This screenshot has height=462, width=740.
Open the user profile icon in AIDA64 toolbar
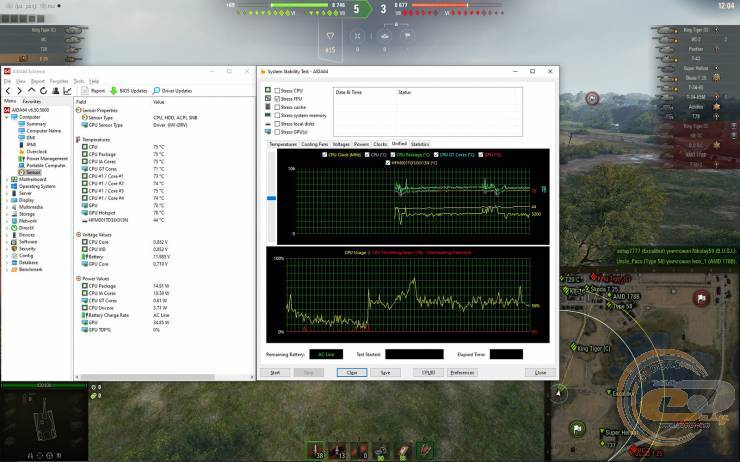(56, 91)
